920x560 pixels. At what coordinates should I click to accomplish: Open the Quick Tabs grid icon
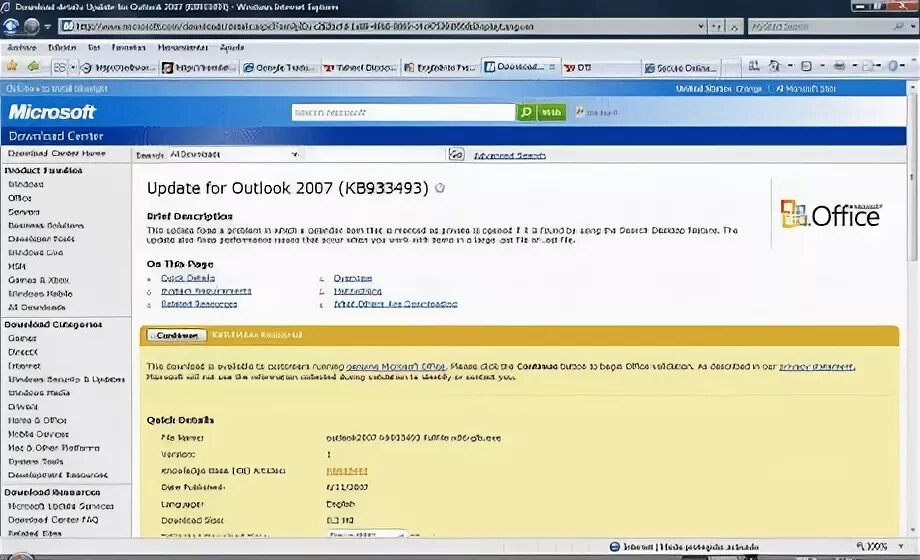[x=59, y=68]
